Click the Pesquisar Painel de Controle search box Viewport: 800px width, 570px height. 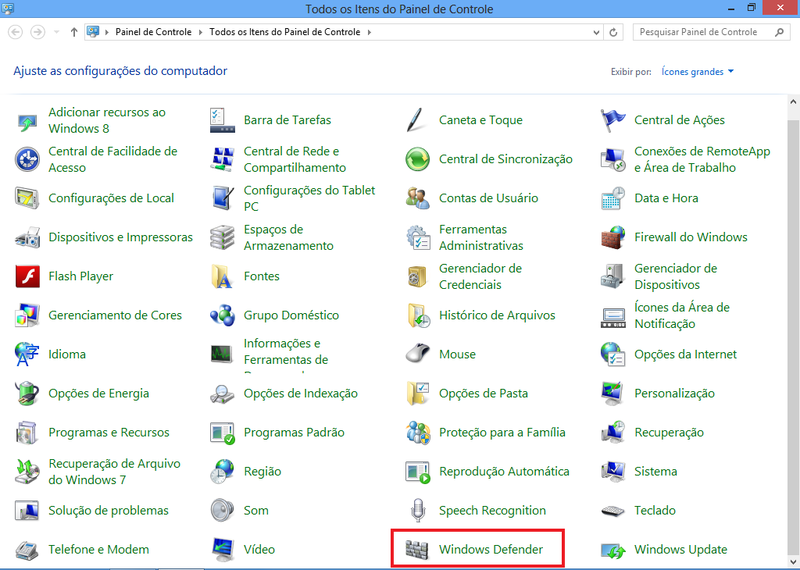[x=700, y=32]
